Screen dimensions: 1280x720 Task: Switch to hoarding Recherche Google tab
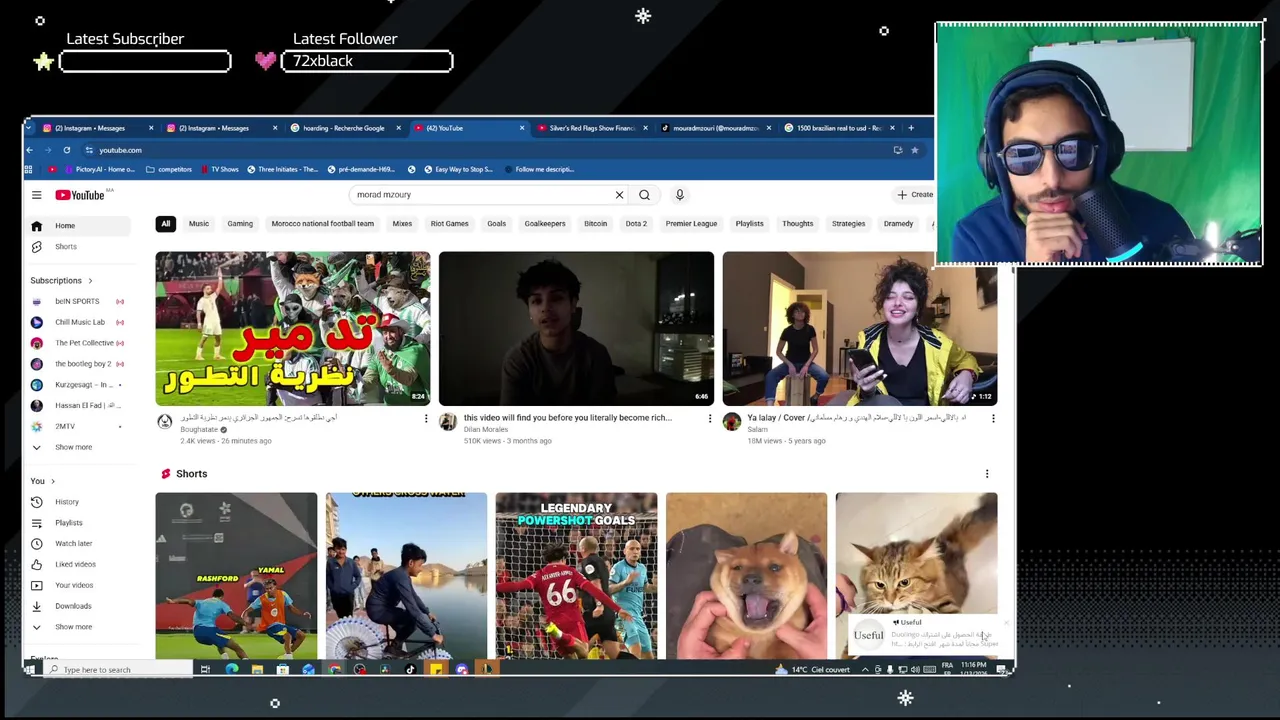344,128
